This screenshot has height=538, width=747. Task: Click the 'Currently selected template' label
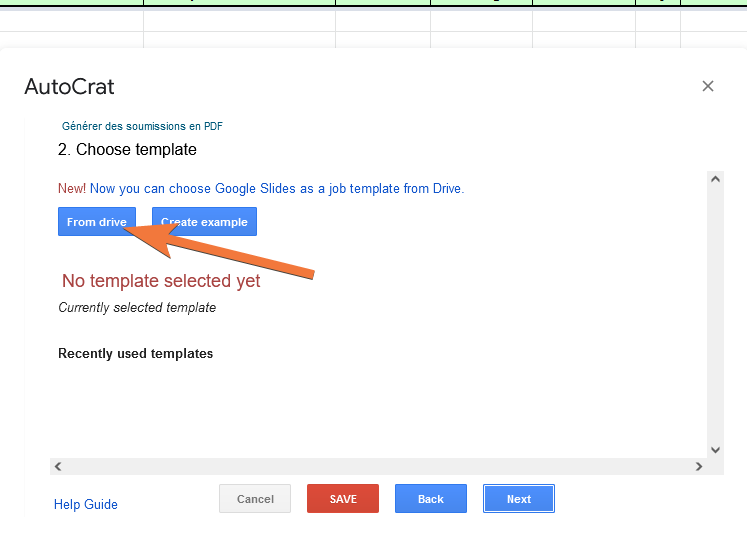point(137,308)
